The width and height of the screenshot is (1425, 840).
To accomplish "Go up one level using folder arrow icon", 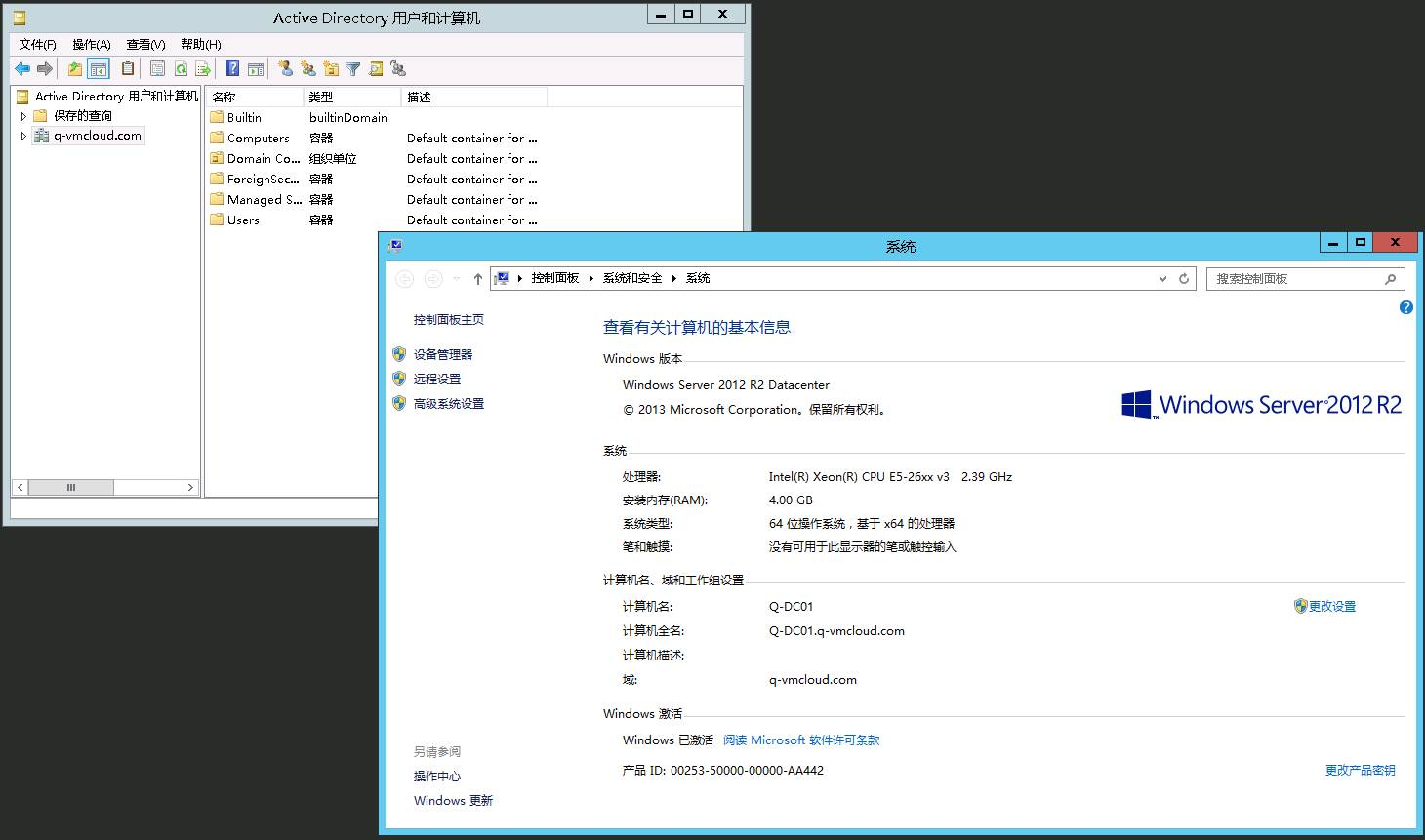I will click(x=75, y=69).
